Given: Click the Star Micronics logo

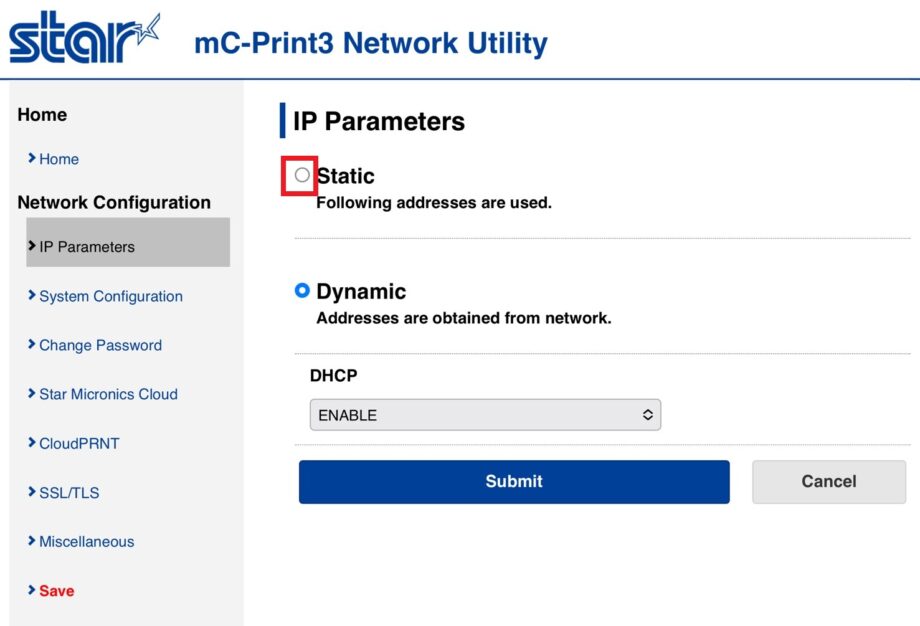Looking at the screenshot, I should 85,39.
